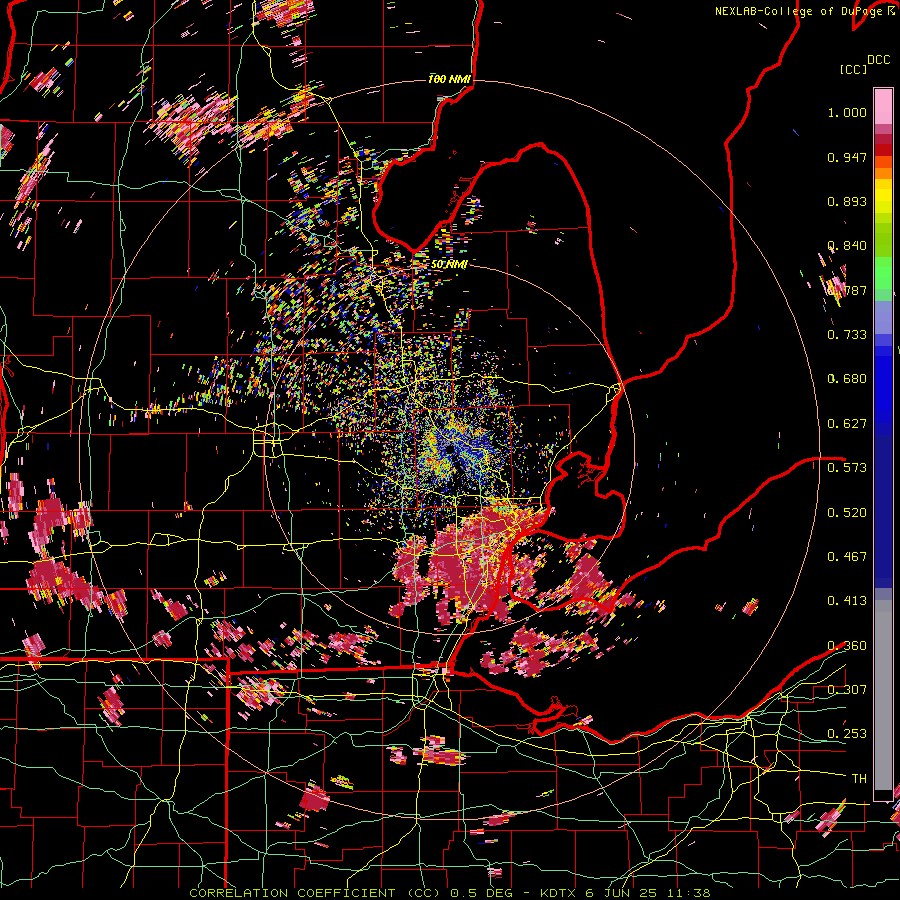
Task: Pick the yellow segment of the color bar
Action: pos(883,196)
